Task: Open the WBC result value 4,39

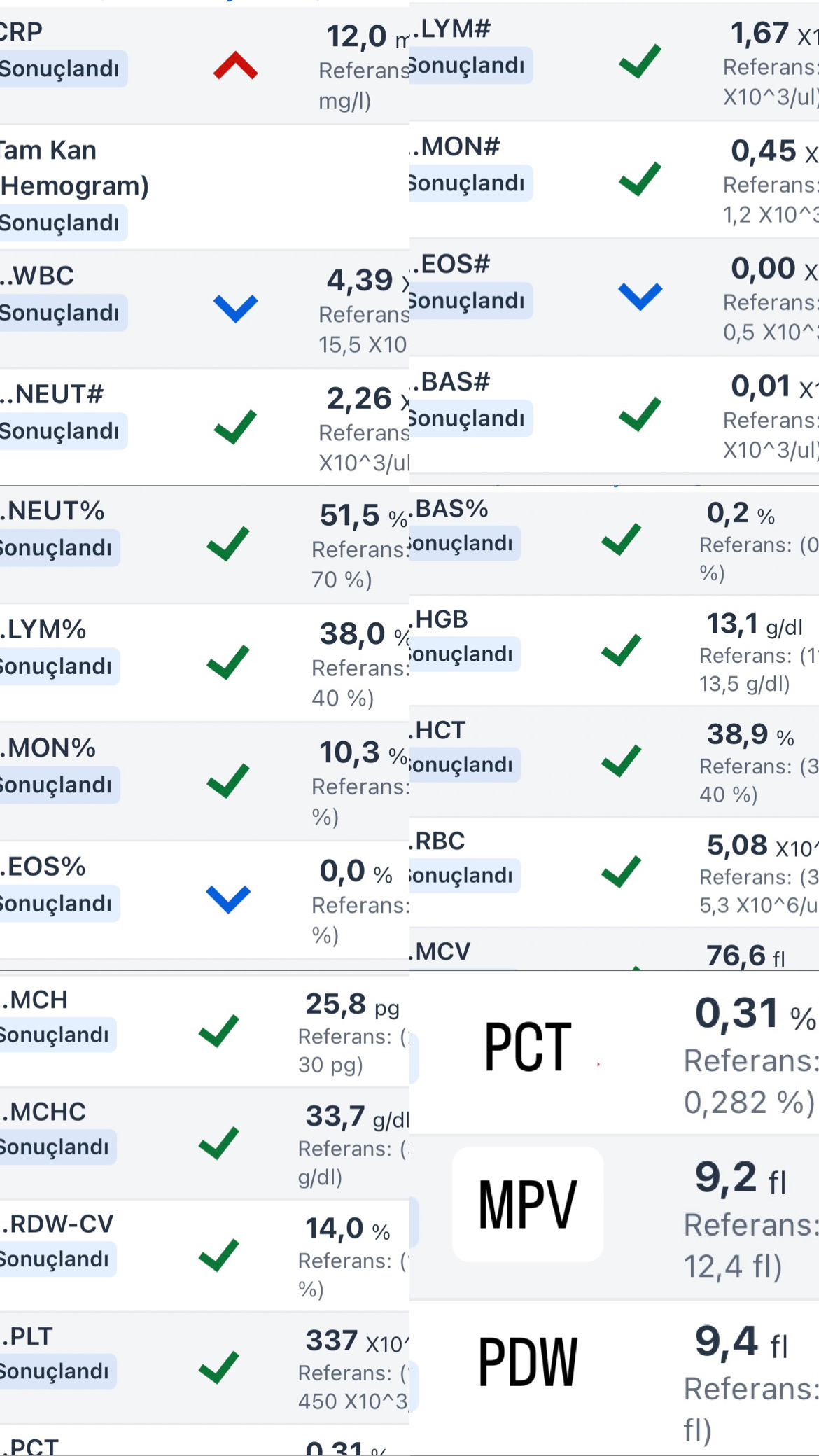Action: (360, 280)
